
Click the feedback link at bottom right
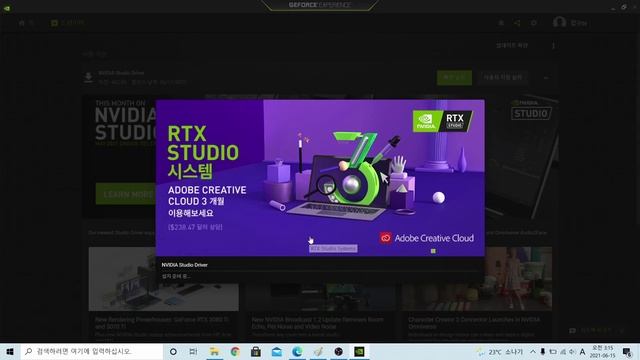pos(596,330)
